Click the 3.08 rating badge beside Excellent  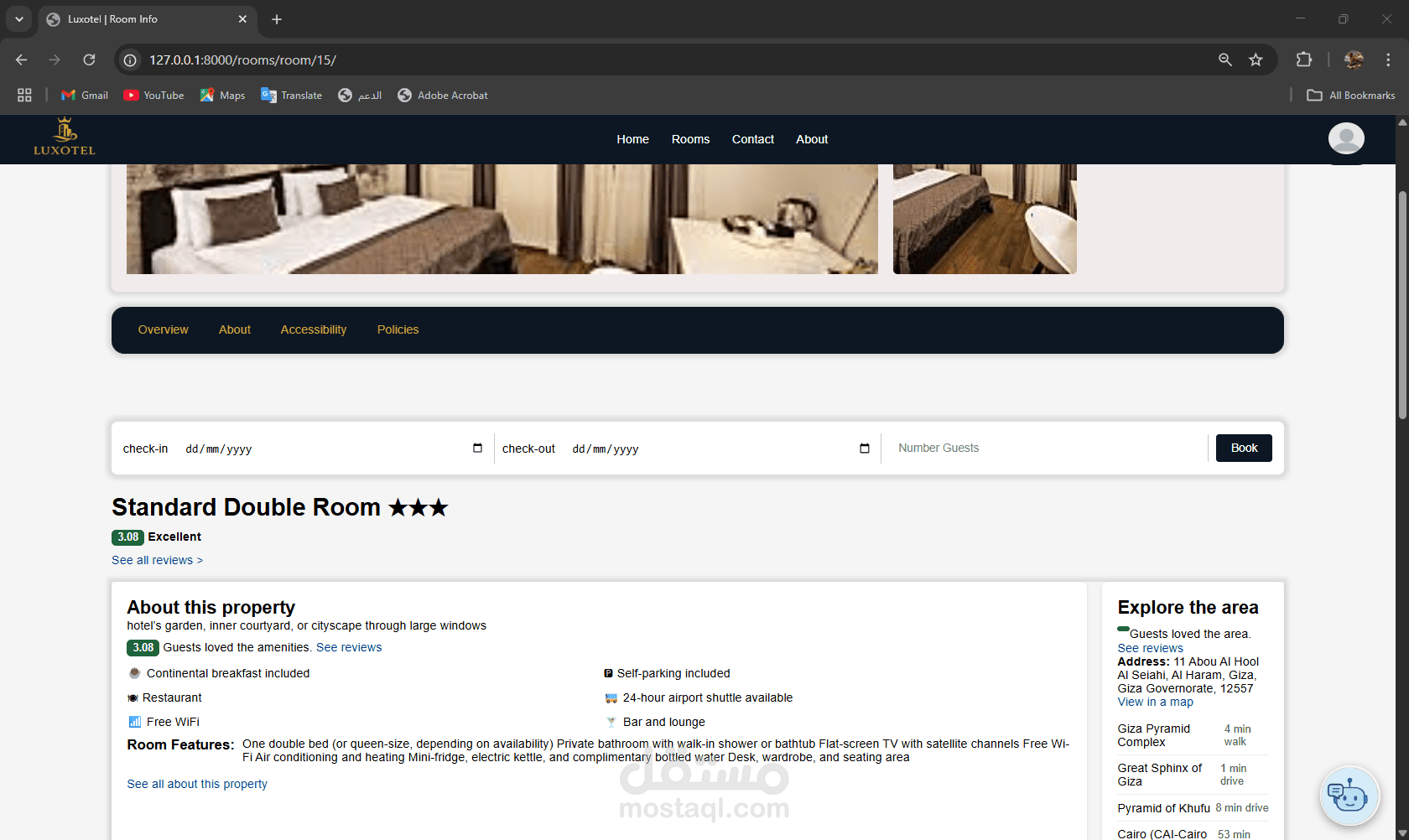click(127, 537)
